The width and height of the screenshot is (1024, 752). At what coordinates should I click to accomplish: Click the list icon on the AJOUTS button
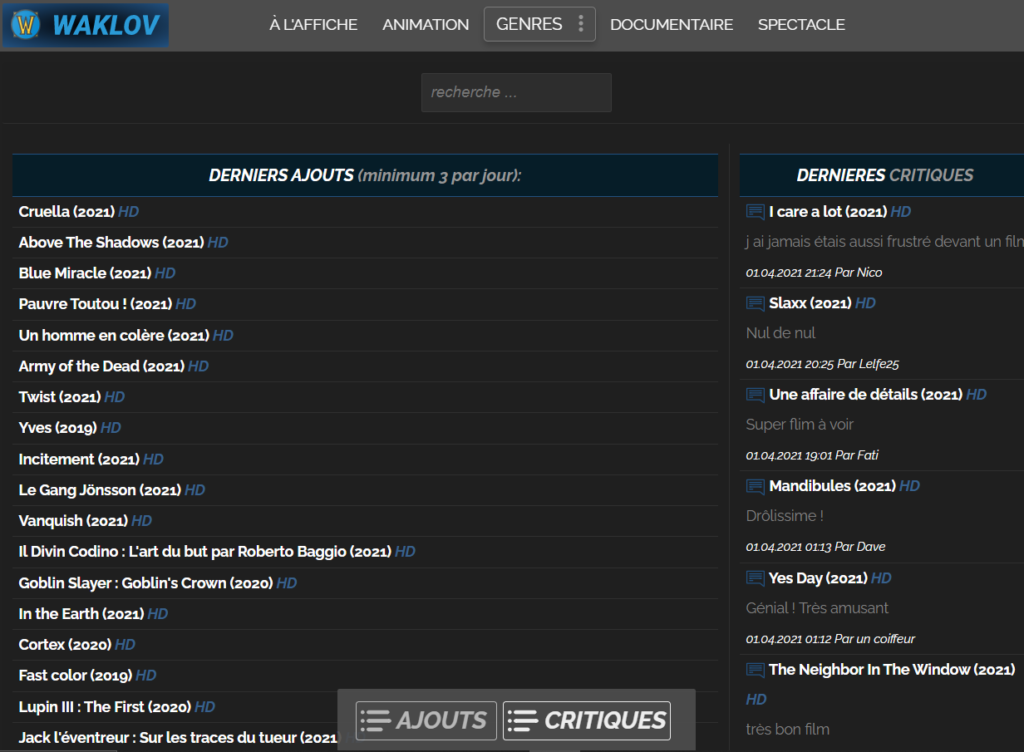click(376, 721)
